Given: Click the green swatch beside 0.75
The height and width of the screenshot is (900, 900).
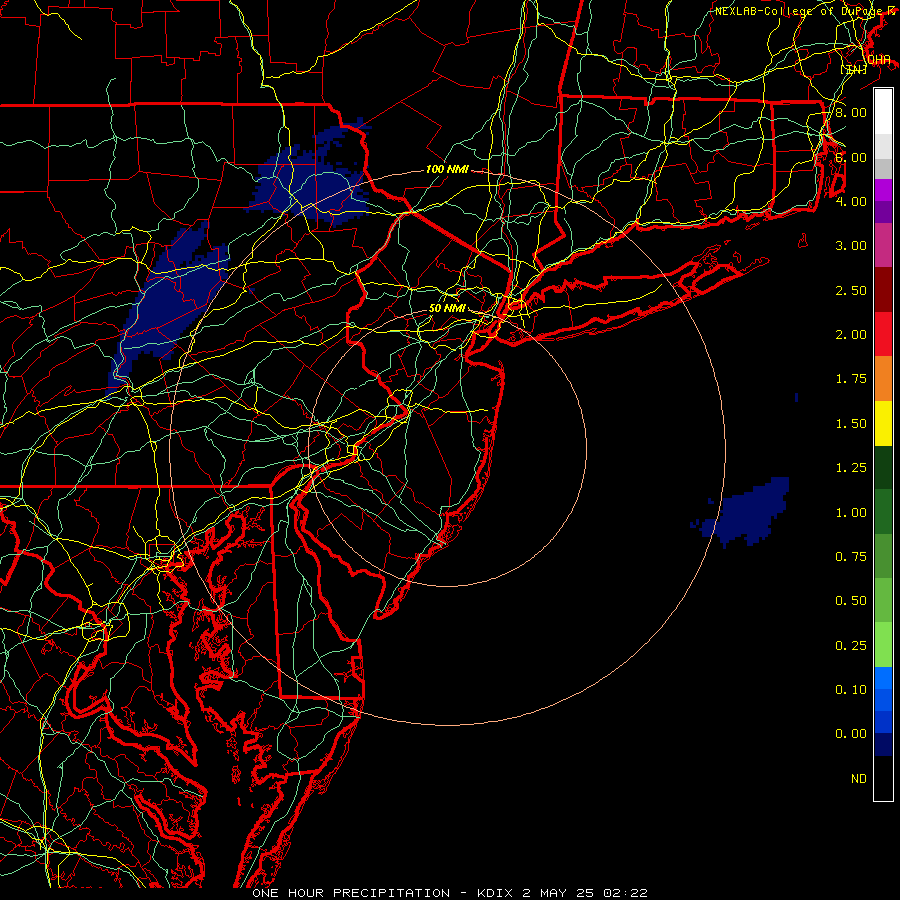Looking at the screenshot, I should coord(883,556).
